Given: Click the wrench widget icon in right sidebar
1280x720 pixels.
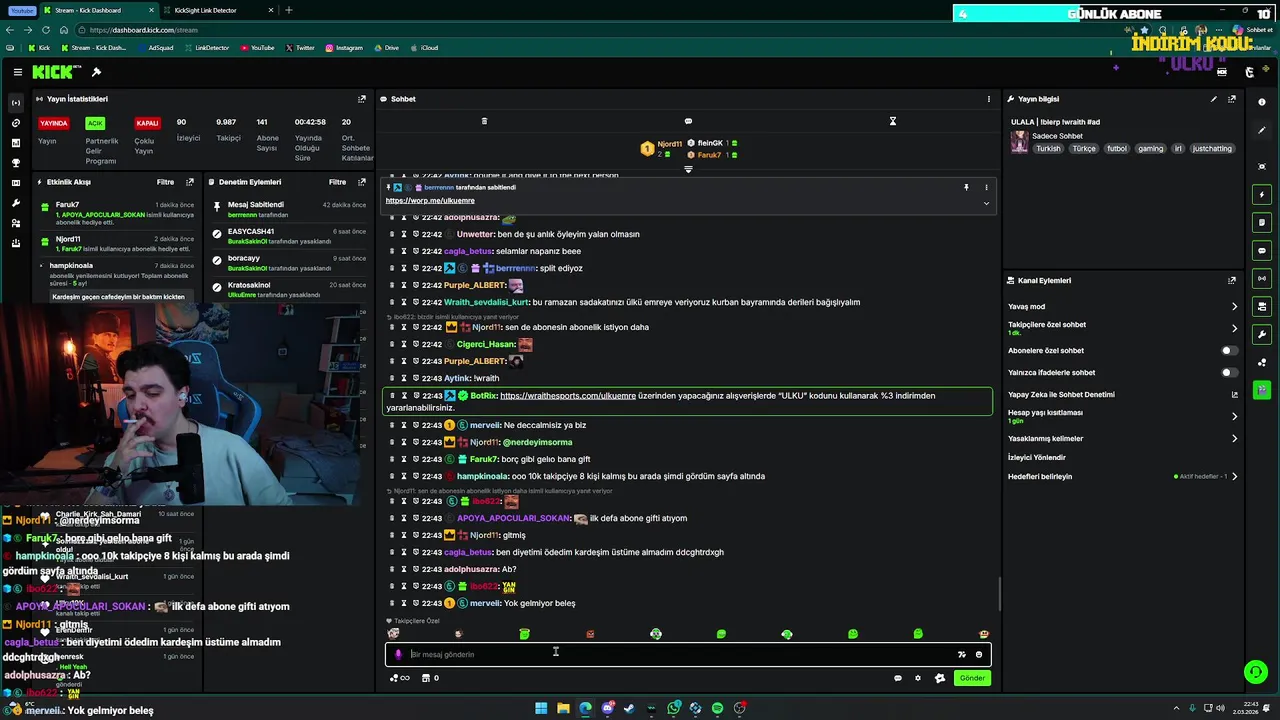Looking at the screenshot, I should 1262,334.
